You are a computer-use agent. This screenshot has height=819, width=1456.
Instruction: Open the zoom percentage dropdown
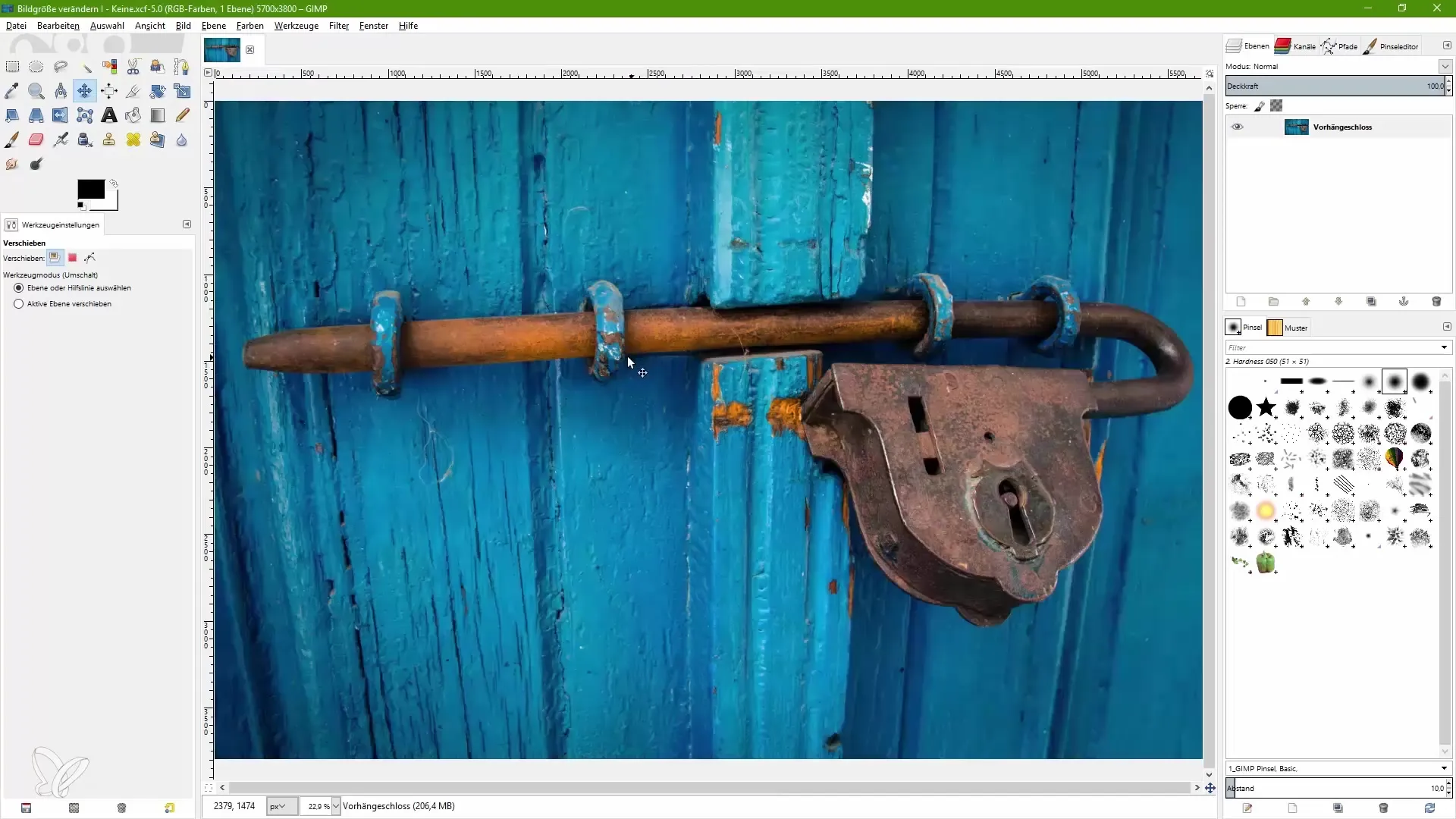(x=336, y=806)
